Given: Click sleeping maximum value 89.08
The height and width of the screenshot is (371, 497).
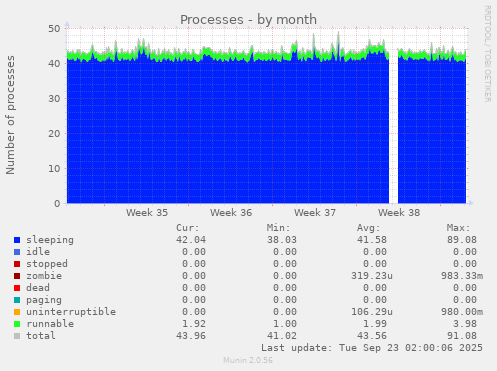Looking at the screenshot, I should click(462, 240).
